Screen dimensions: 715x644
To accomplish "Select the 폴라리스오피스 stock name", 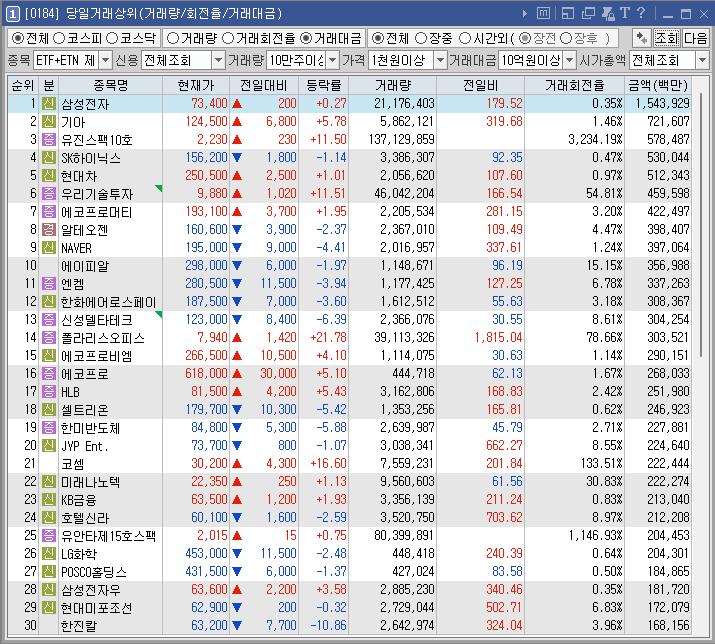I will coord(103,338).
